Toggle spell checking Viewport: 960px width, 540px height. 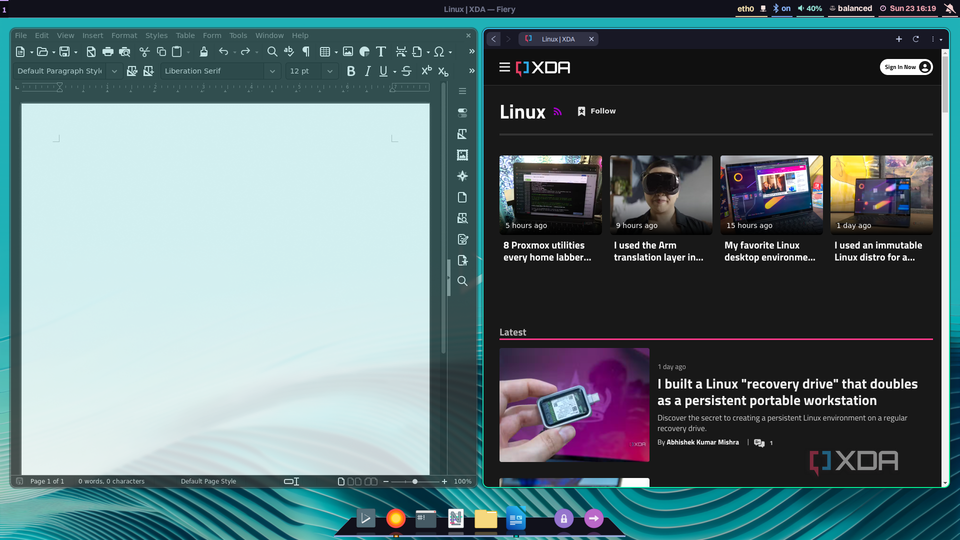[x=289, y=52]
